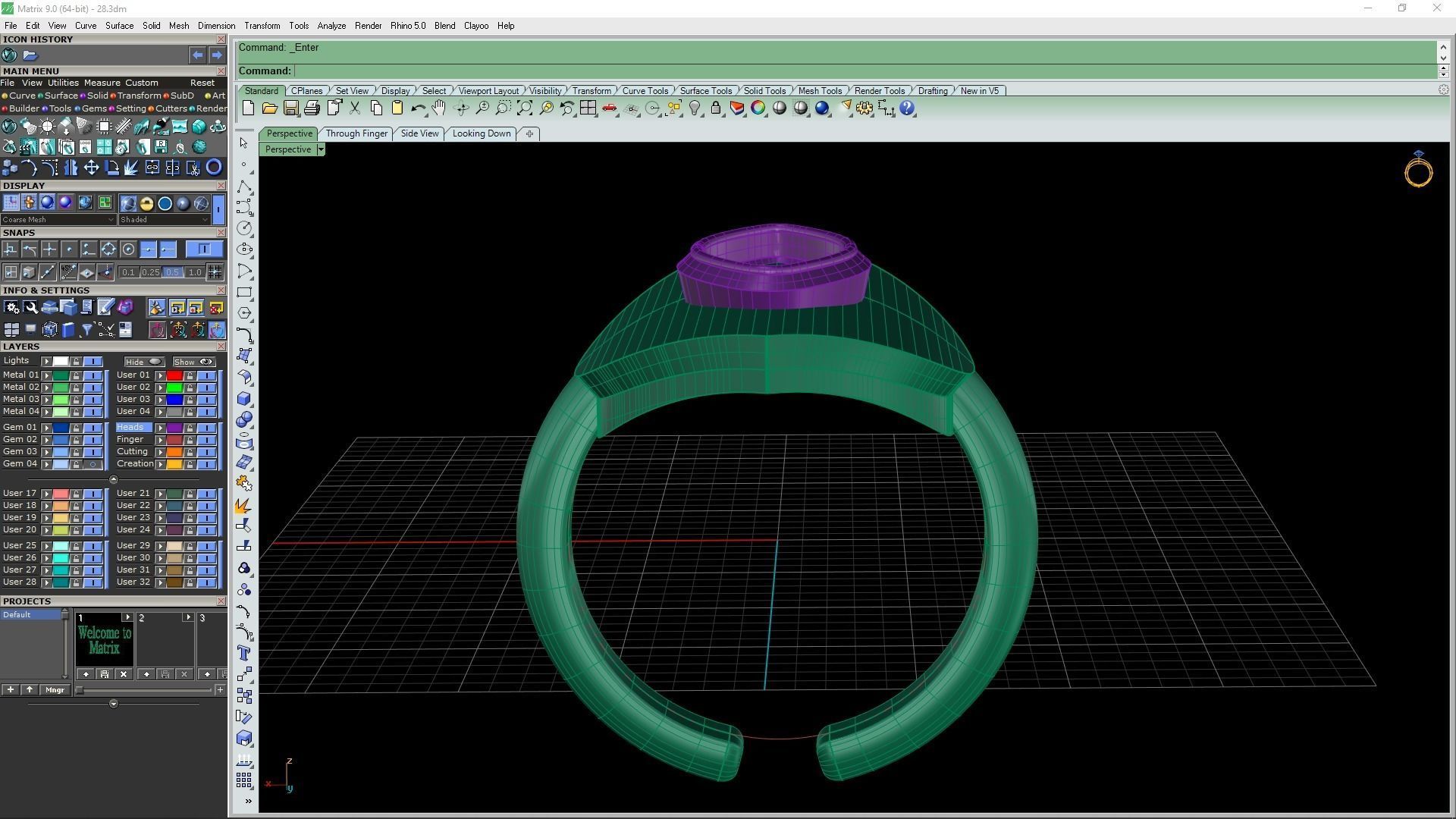Click the blue render sphere icon
This screenshot has height=819, width=1456.
pos(822,108)
